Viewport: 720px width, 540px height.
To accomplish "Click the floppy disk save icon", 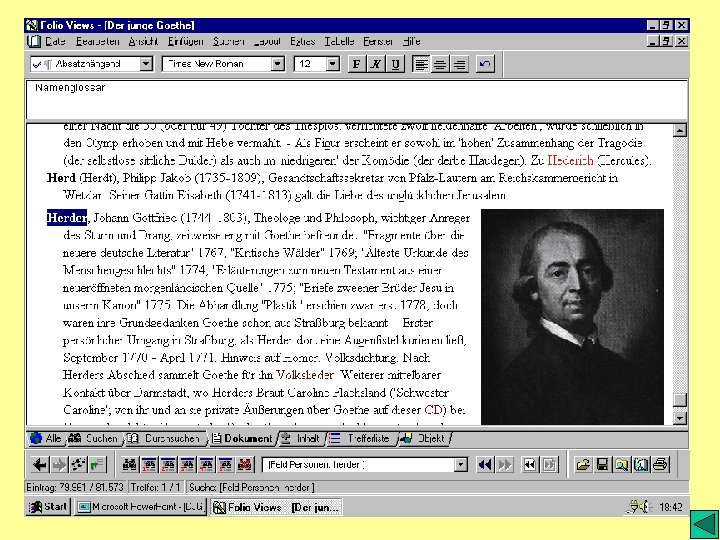I will tap(602, 465).
